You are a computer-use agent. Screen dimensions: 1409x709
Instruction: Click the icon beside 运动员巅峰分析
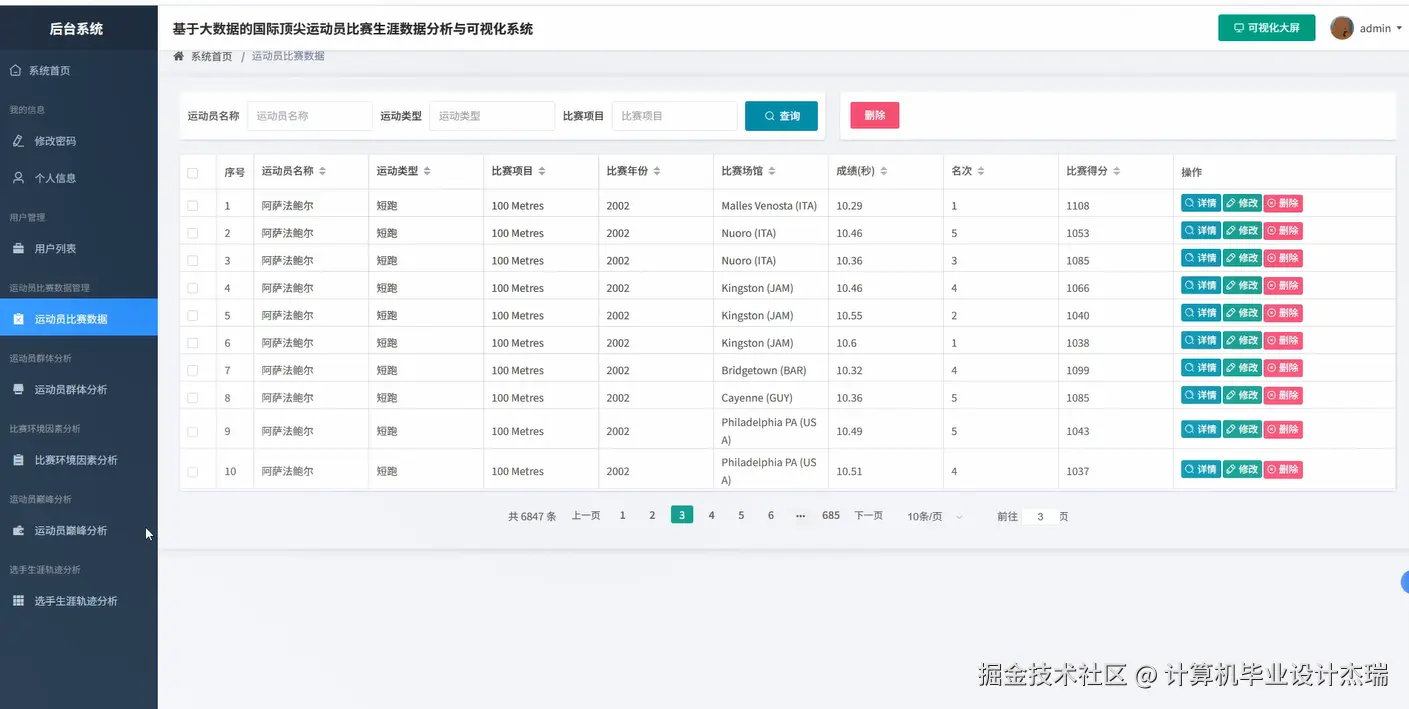[x=18, y=530]
